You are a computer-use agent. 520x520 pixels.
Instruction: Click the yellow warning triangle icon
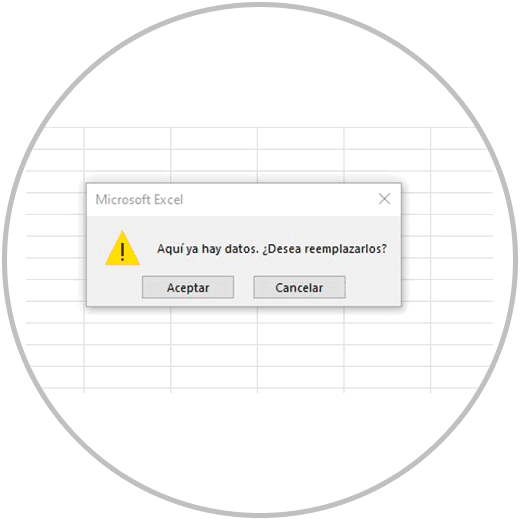coord(122,248)
